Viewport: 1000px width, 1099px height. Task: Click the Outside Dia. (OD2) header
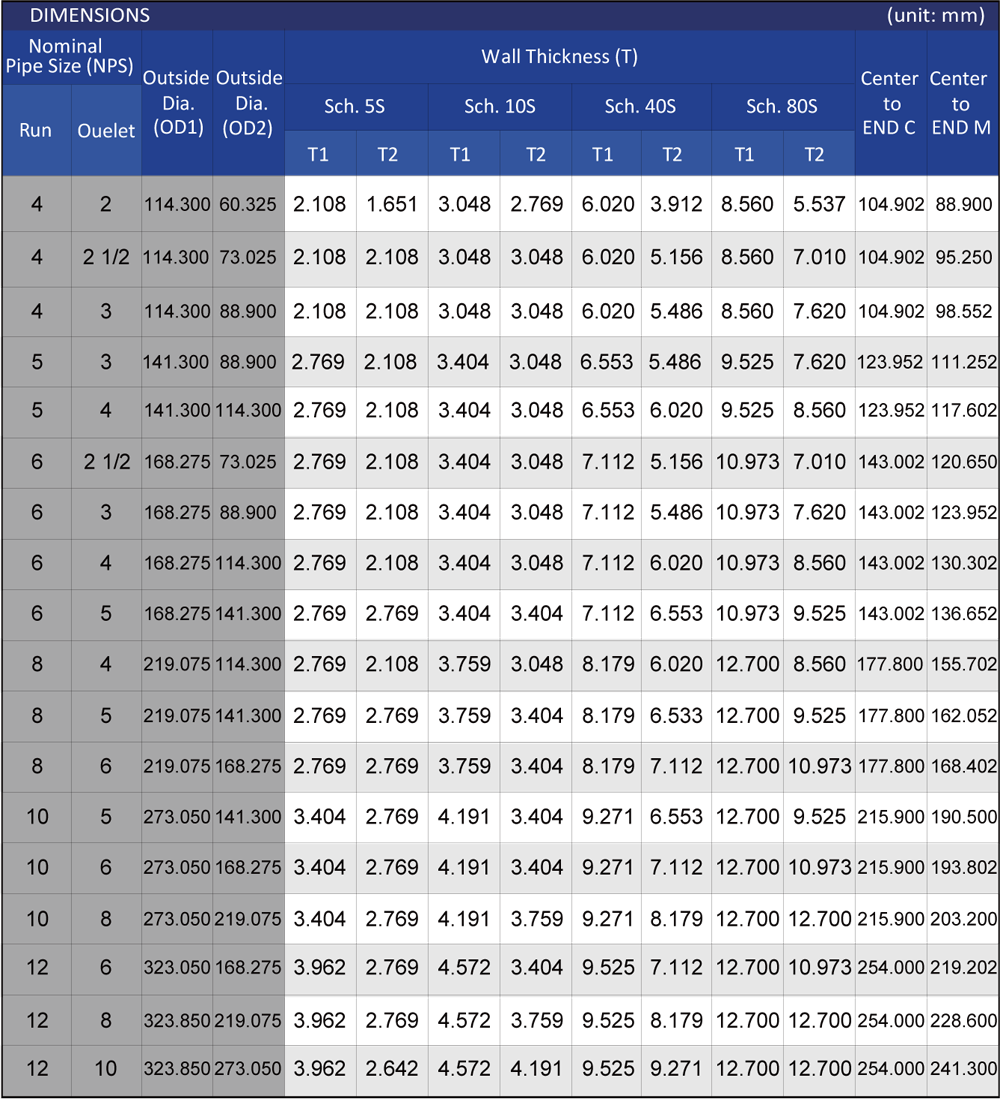click(248, 103)
